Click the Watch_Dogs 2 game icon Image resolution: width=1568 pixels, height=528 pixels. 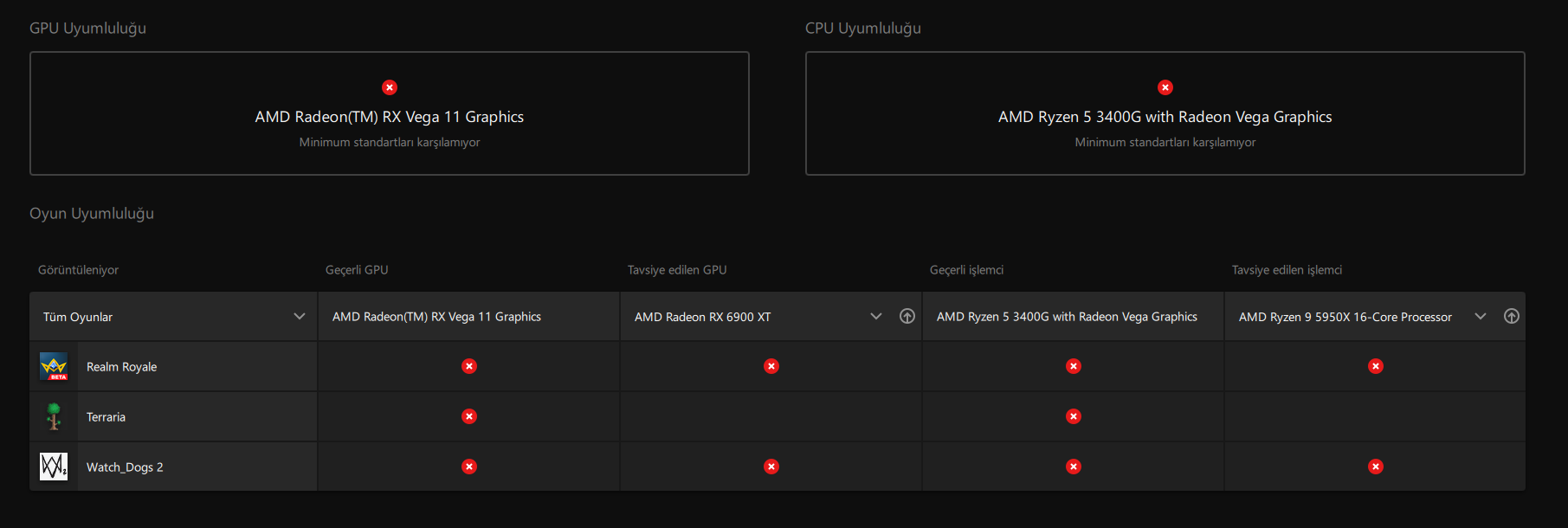[54, 467]
